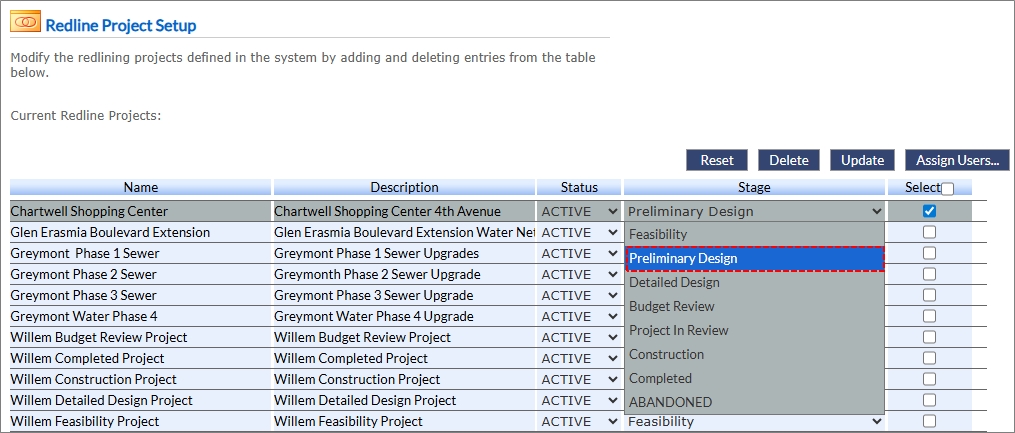Toggle the Select all header checkbox

947,188
